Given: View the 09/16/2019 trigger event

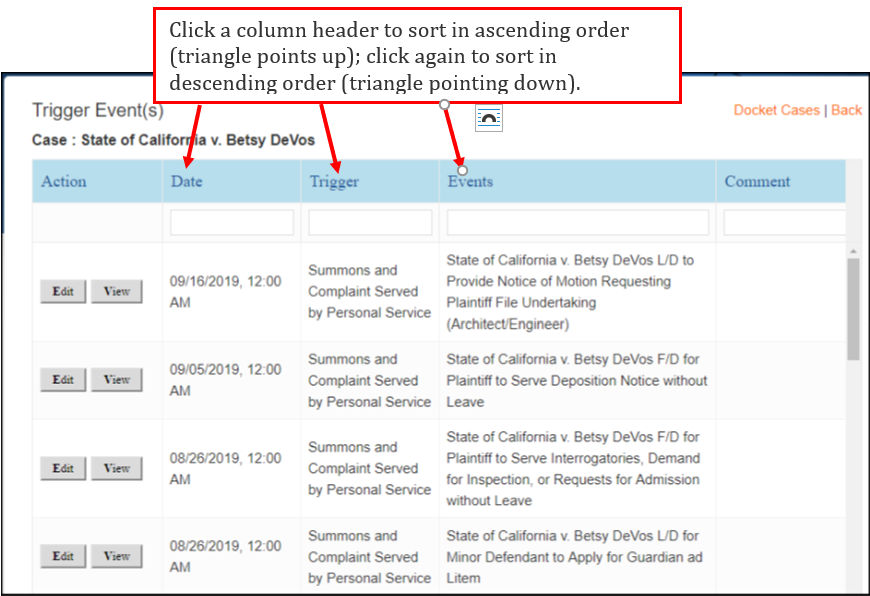Looking at the screenshot, I should tap(117, 291).
